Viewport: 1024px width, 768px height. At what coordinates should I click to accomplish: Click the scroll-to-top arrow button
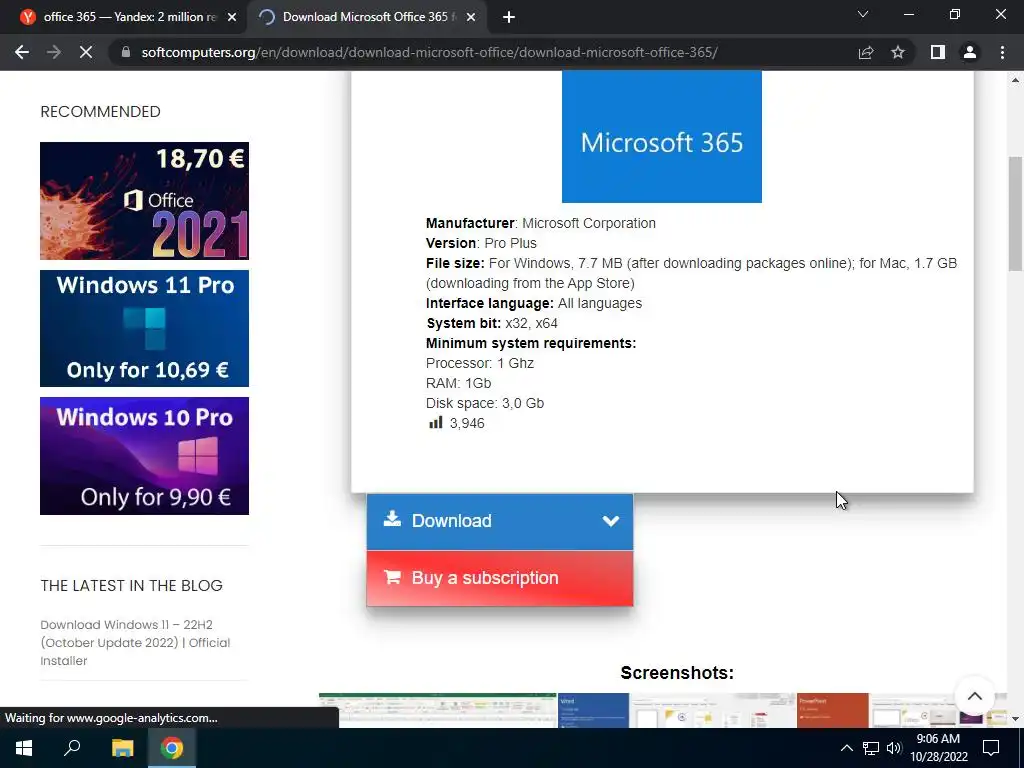tap(974, 696)
